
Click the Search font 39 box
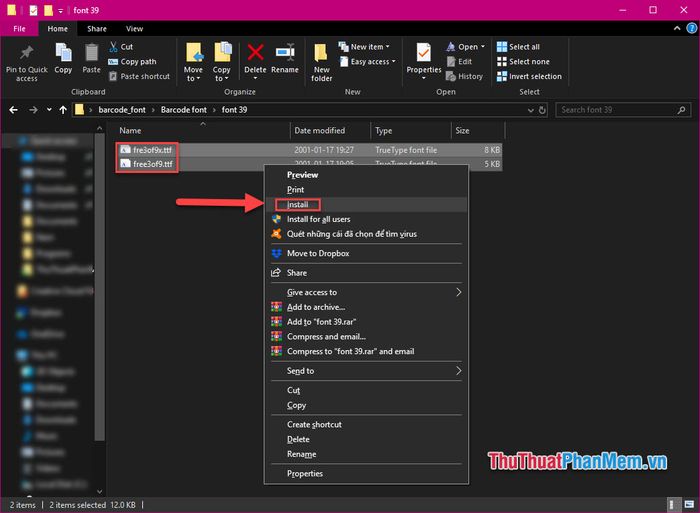coord(614,110)
